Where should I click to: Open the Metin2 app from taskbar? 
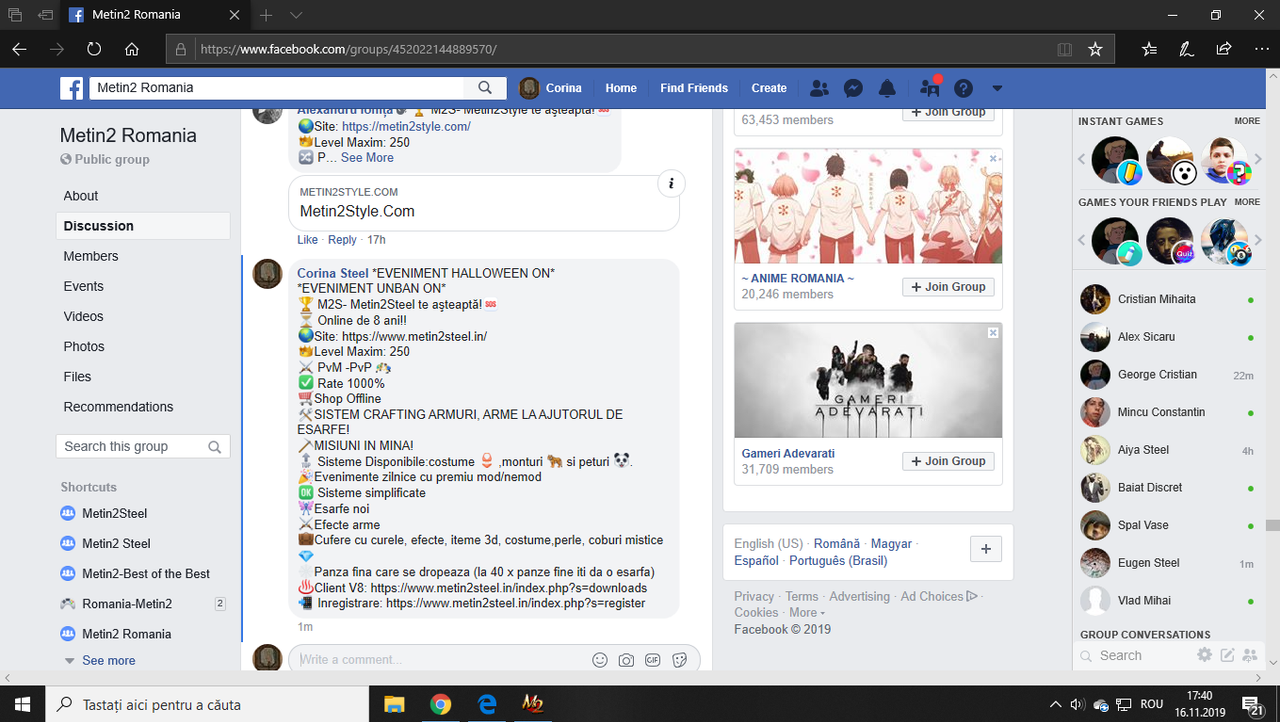[x=532, y=705]
